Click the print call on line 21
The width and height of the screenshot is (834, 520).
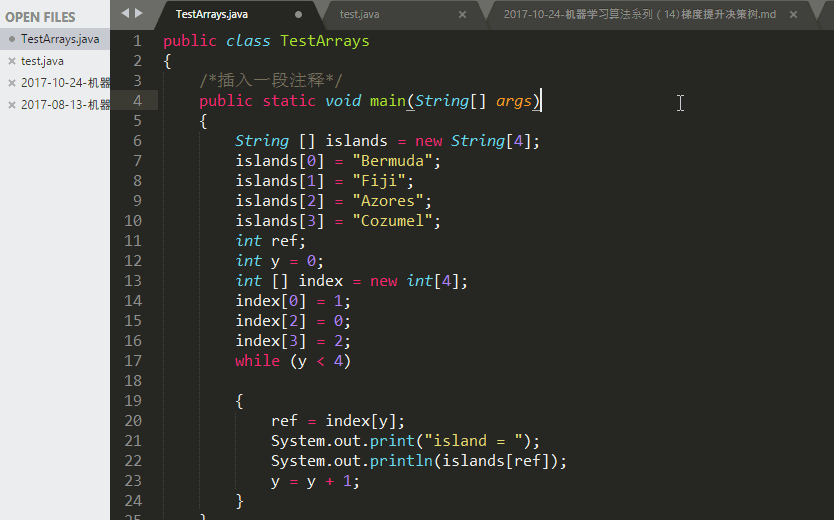[x=405, y=441]
